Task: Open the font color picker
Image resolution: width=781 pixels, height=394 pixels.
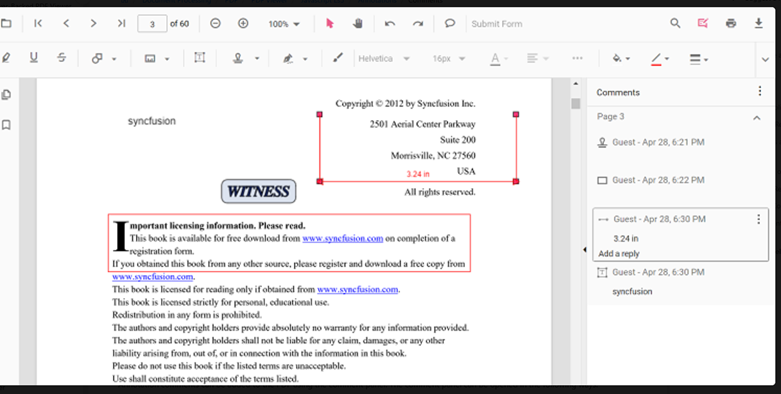Action: pyautogui.click(x=499, y=59)
